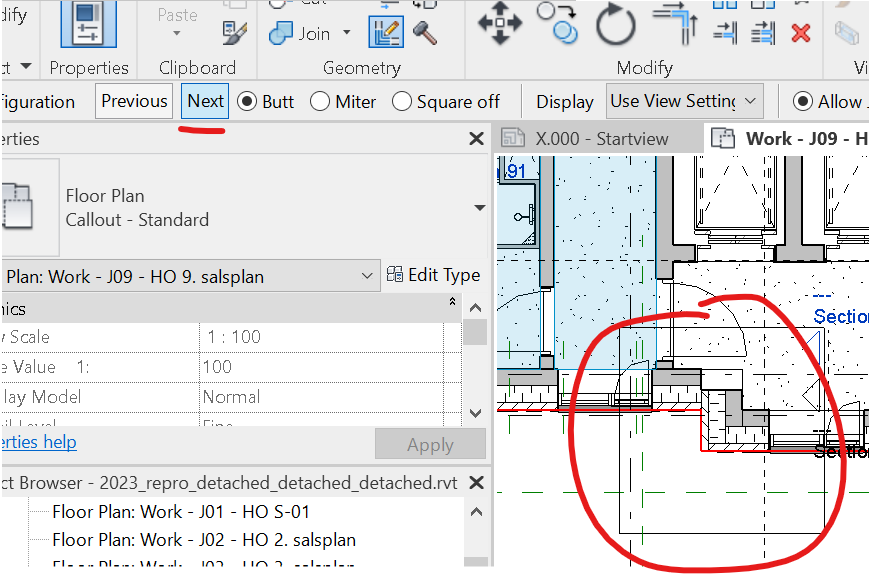The width and height of the screenshot is (873, 581).
Task: Activate the Paint tool in Geometry panel
Action: point(385,32)
